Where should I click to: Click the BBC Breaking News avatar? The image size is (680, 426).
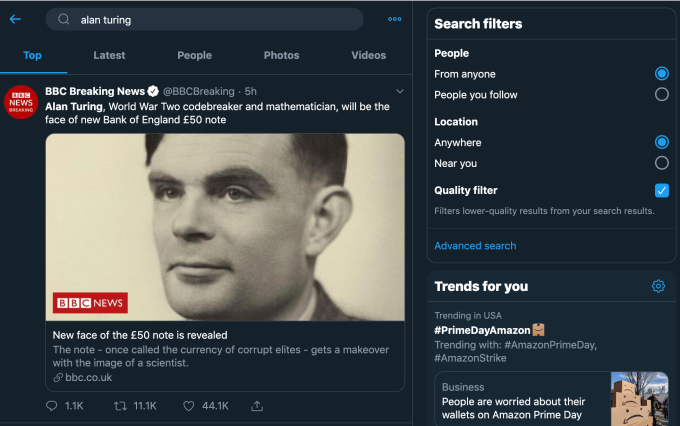point(21,103)
